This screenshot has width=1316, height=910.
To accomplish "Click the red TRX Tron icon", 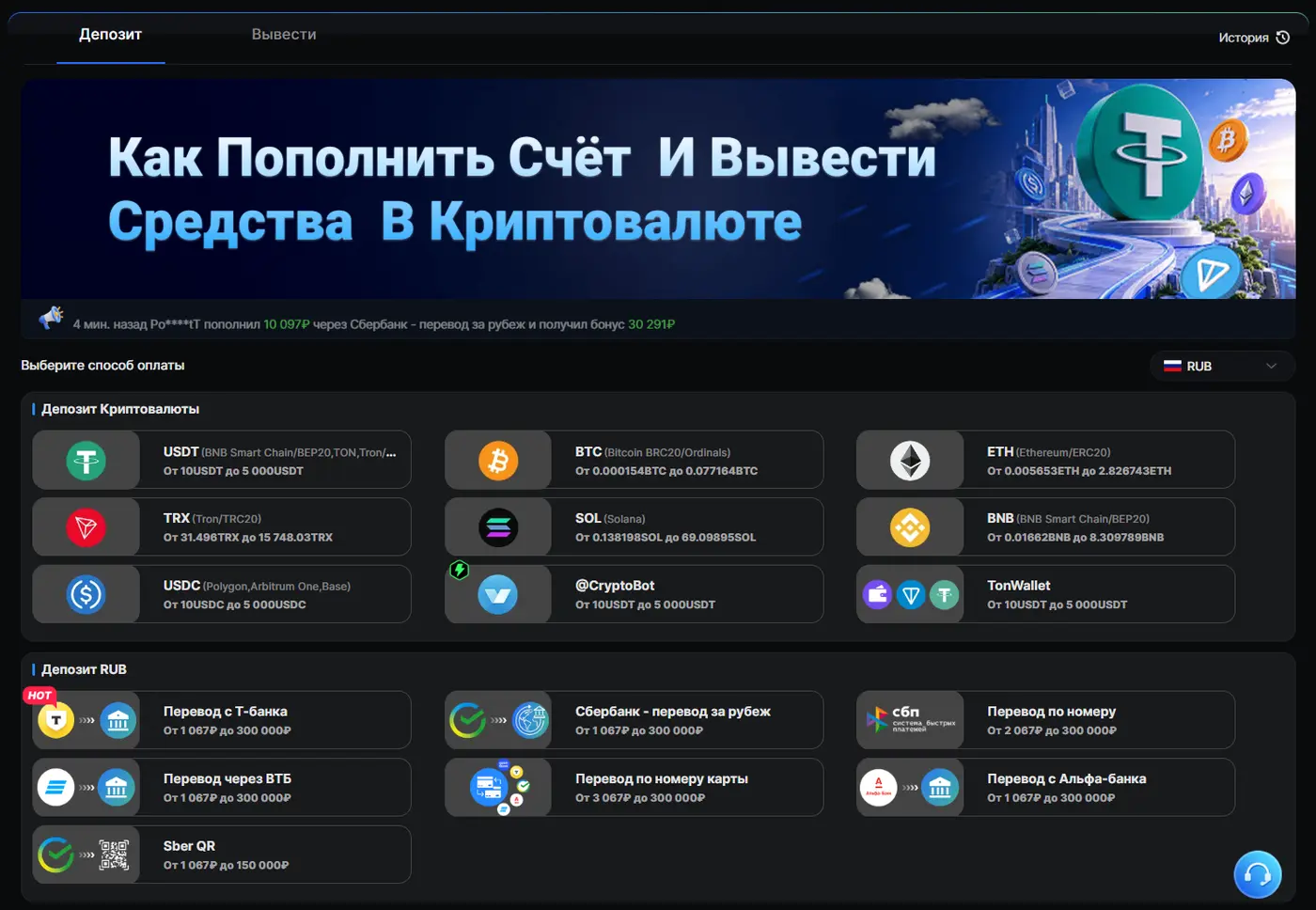I will coord(86,527).
